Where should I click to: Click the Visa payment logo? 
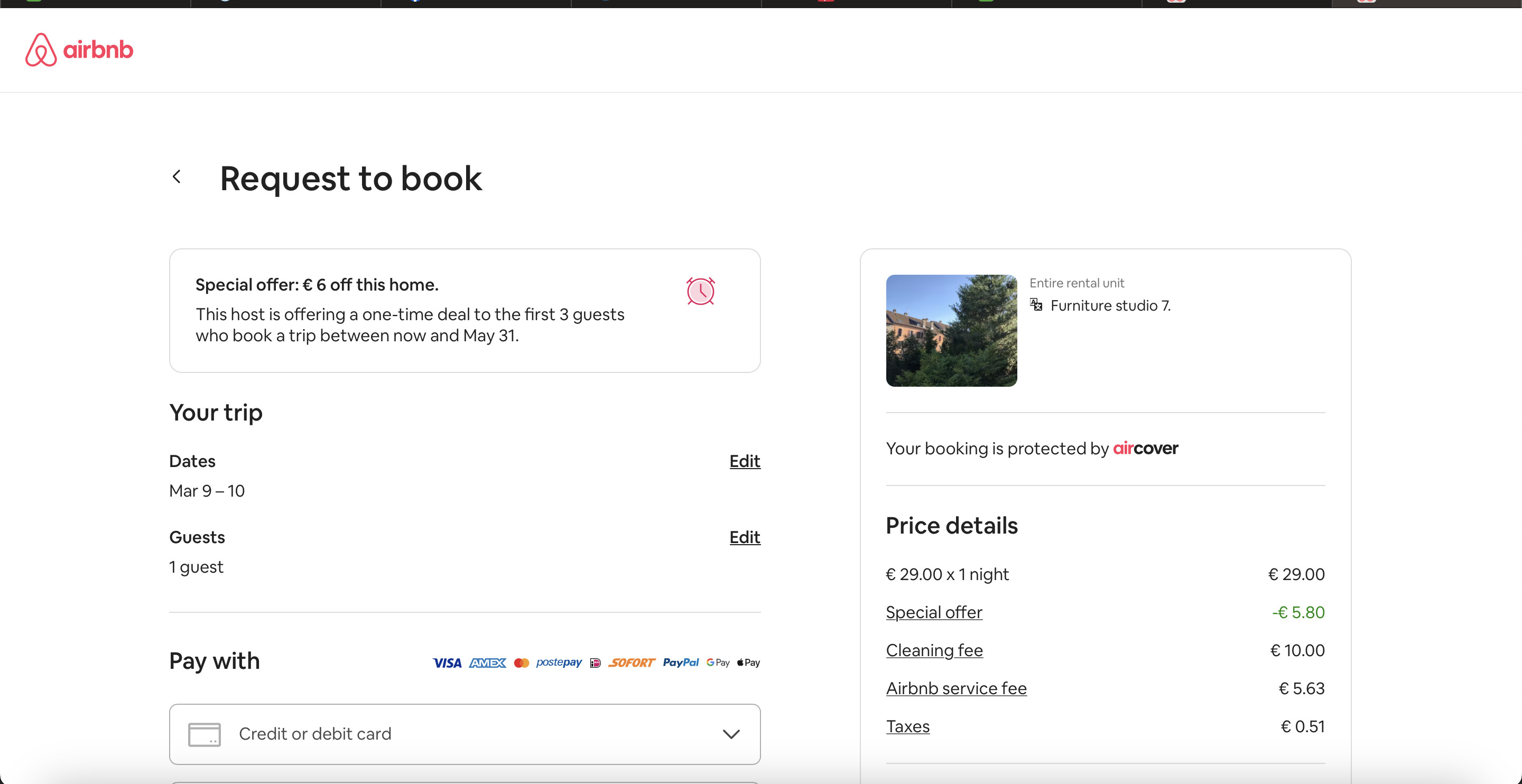[x=447, y=663]
